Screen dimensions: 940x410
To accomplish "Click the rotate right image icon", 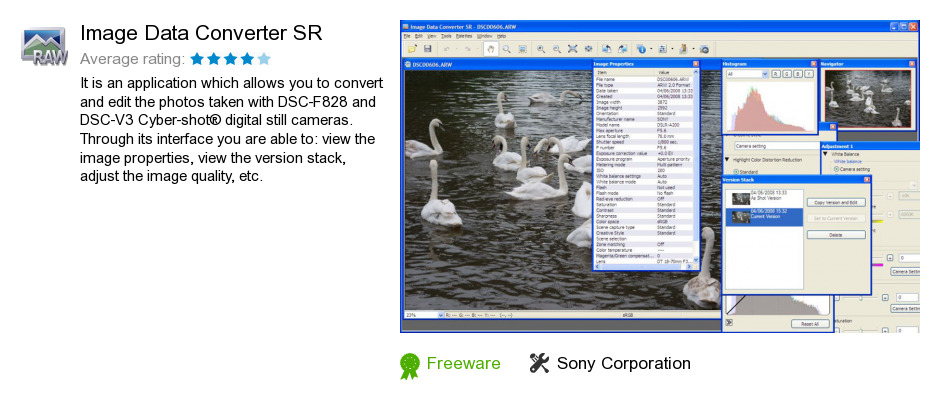I will tap(623, 49).
